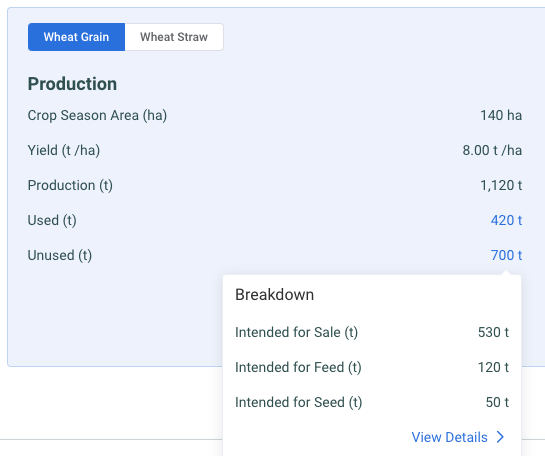Click the Production section heading
Viewport: 545px width, 456px height.
(72, 84)
